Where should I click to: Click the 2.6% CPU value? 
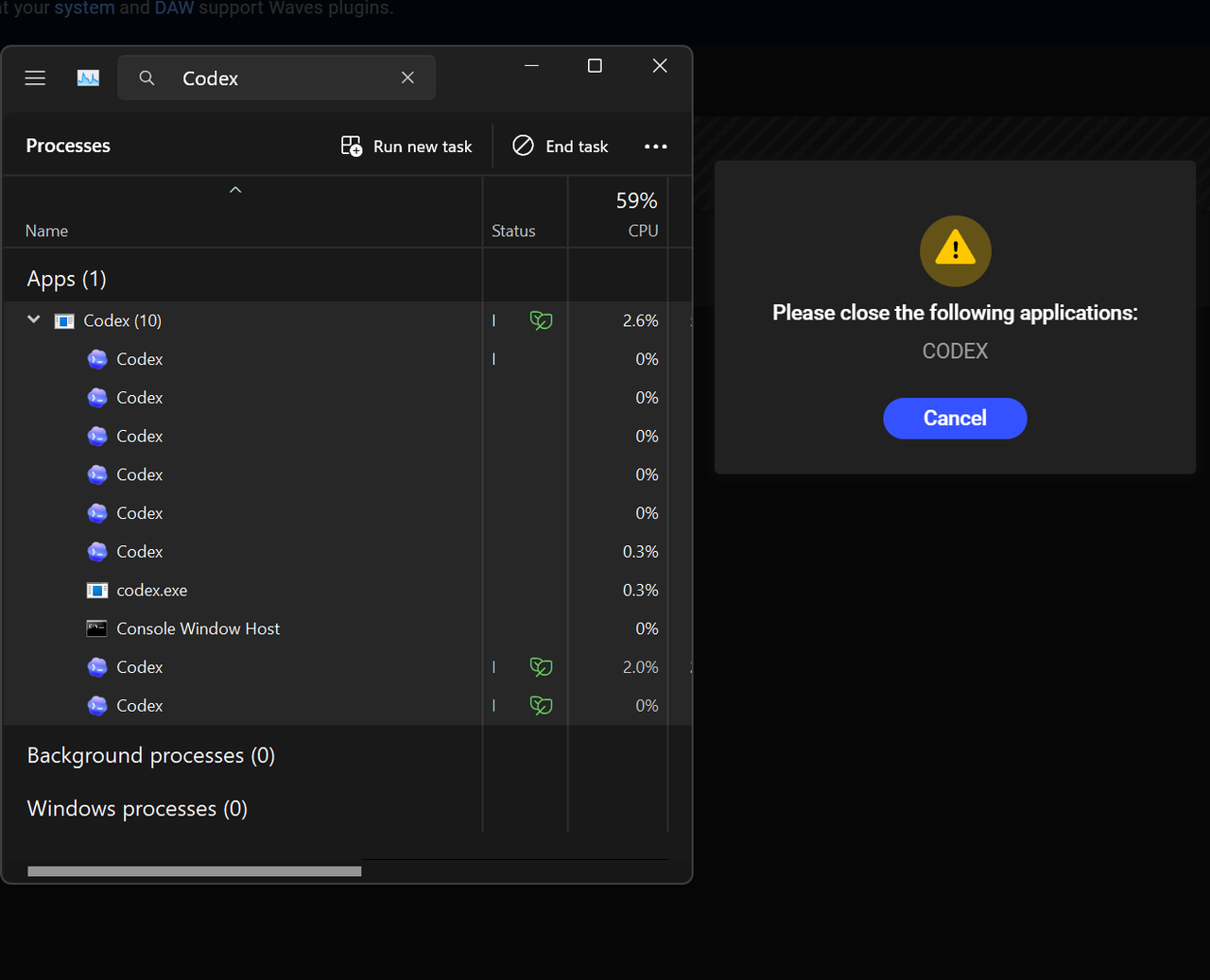coord(640,321)
